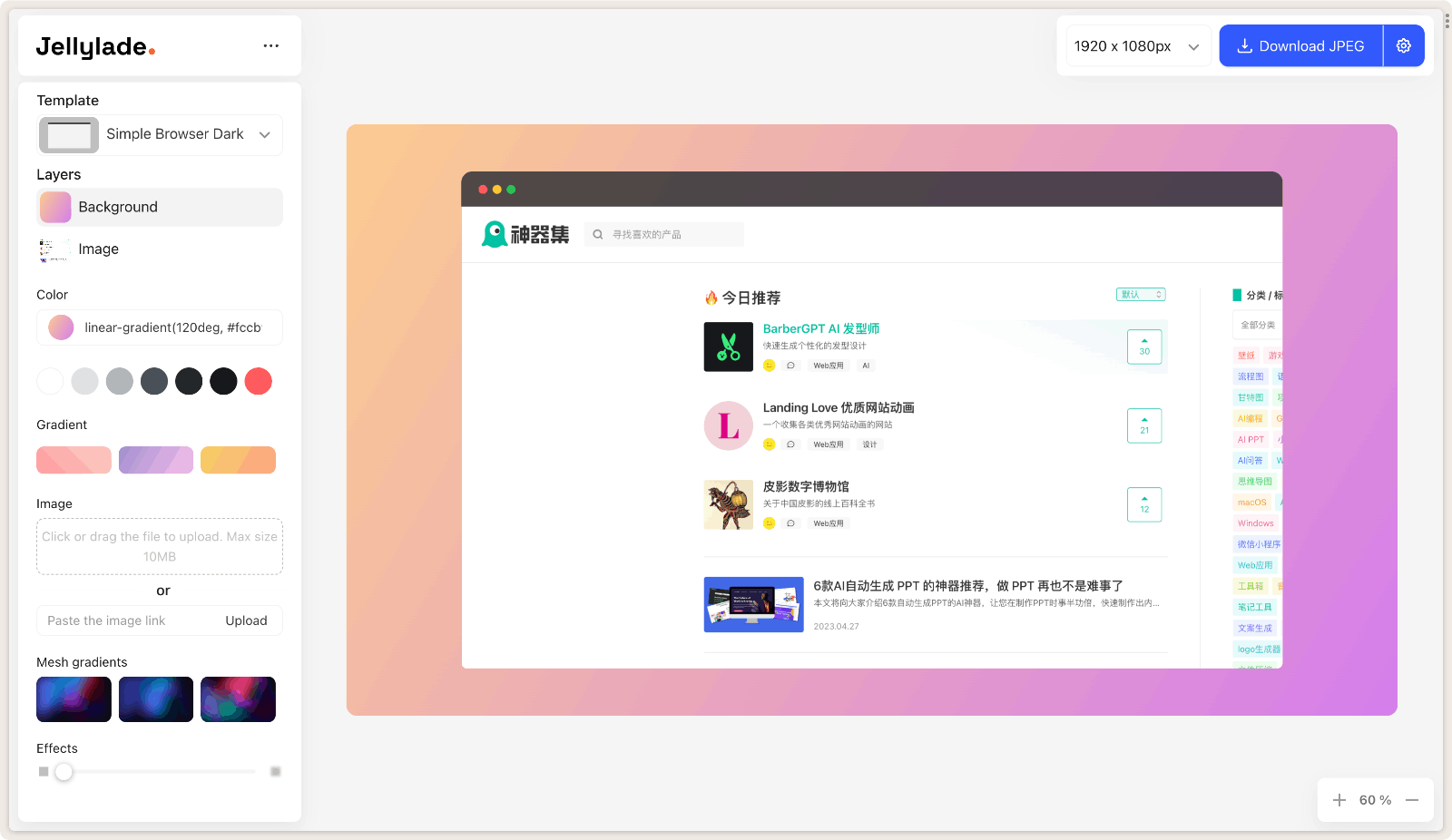The image size is (1452, 840).
Task: Select the orange gradient preset
Action: [x=238, y=460]
